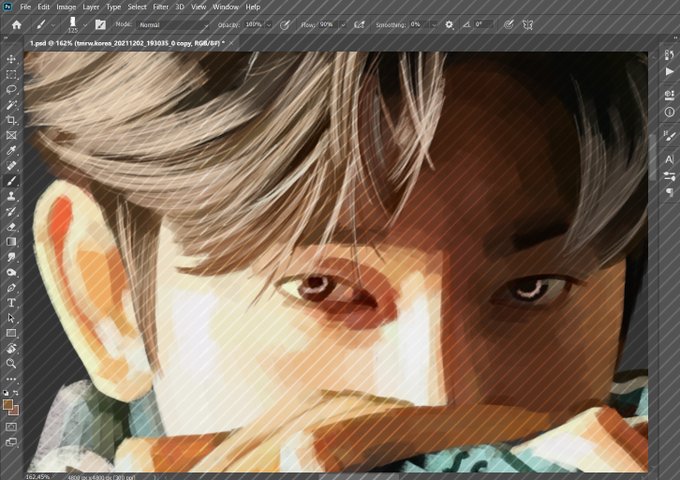The height and width of the screenshot is (480, 680).
Task: Expand the Smoothing slider dropdown arrow
Action: (x=434, y=25)
